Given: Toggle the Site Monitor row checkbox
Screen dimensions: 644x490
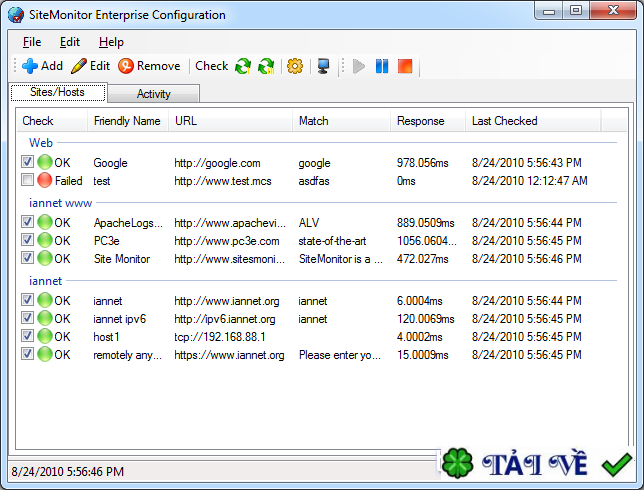Looking at the screenshot, I should coord(28,258).
